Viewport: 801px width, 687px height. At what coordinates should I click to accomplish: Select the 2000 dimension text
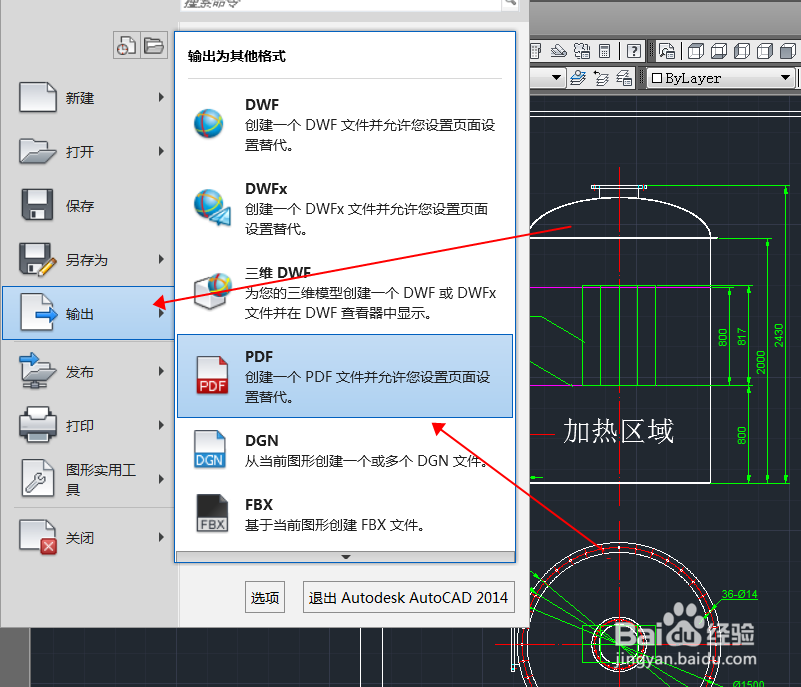(x=761, y=362)
